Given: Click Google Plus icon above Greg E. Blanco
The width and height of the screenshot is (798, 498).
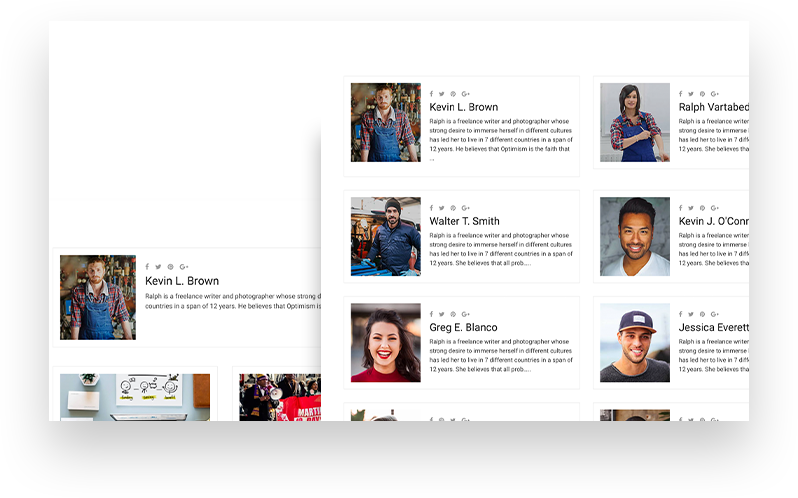Looking at the screenshot, I should coord(465,314).
